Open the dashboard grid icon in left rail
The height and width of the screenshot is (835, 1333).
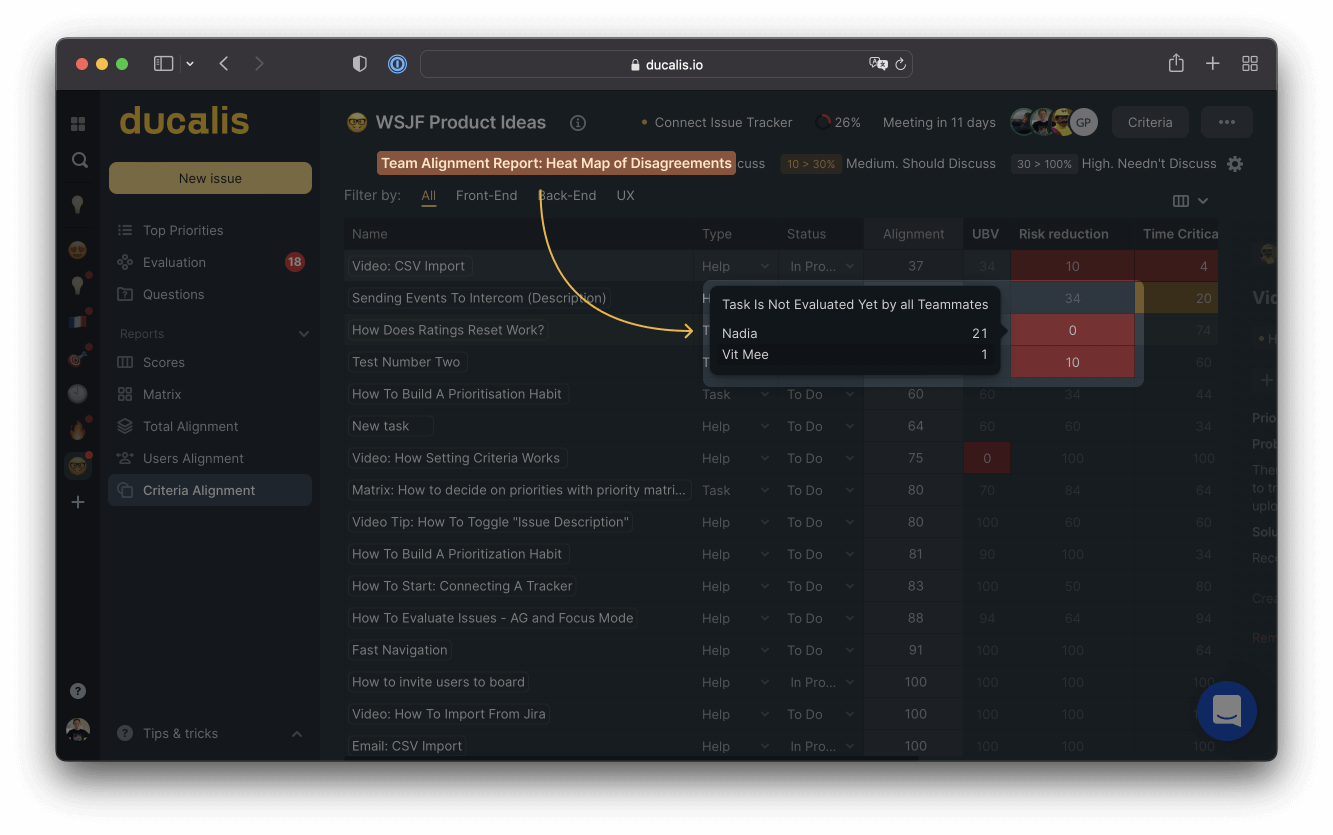coord(78,124)
